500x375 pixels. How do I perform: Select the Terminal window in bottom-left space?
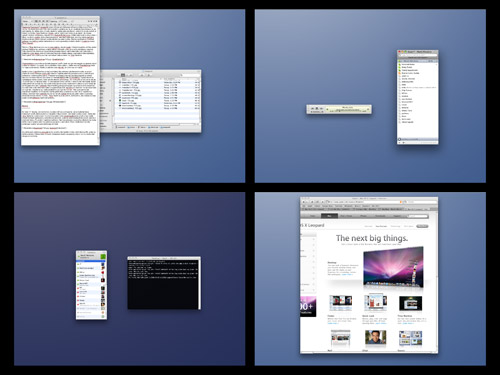pos(164,283)
